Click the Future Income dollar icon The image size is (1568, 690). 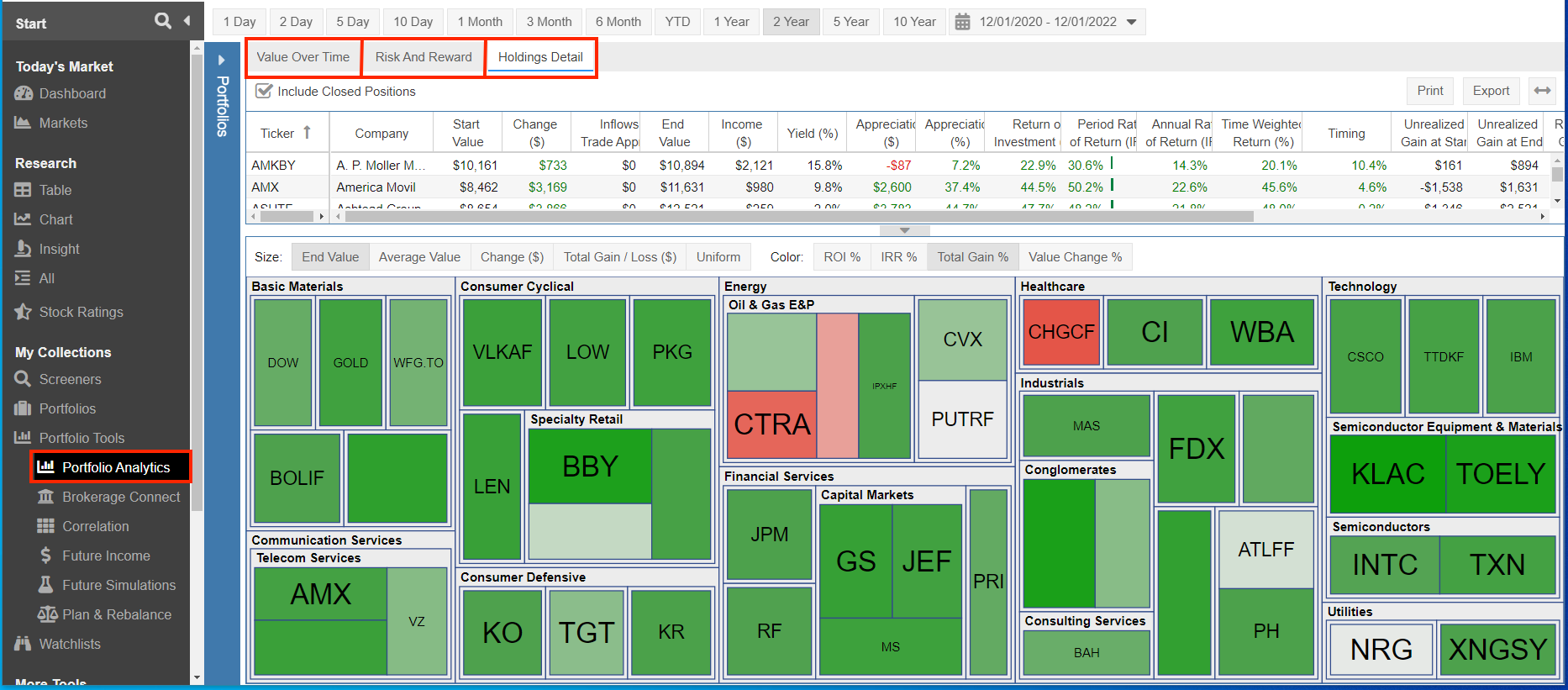45,556
